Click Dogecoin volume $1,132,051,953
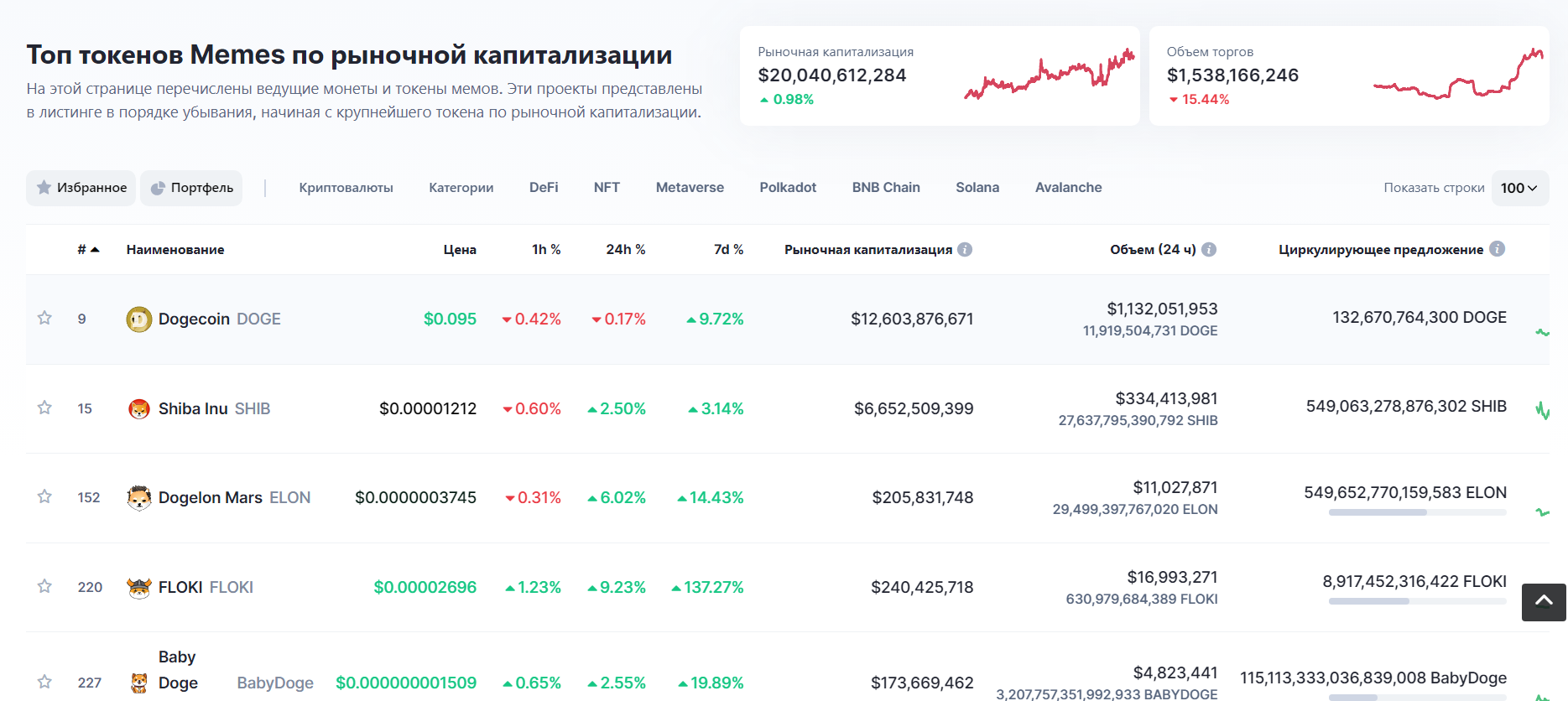This screenshot has height=701, width=1568. [x=1162, y=309]
